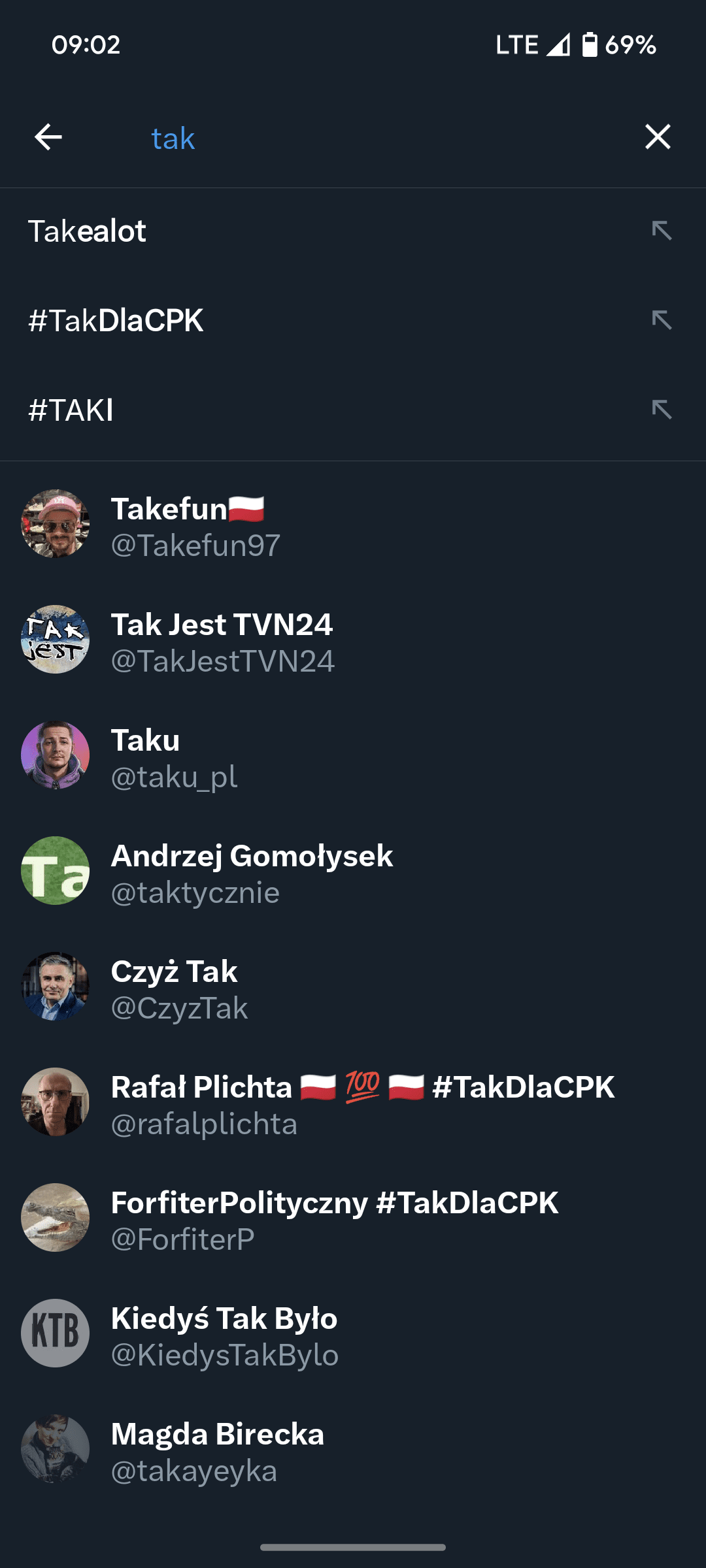Tap the Taku profile picture
This screenshot has height=1568, width=706.
56,755
